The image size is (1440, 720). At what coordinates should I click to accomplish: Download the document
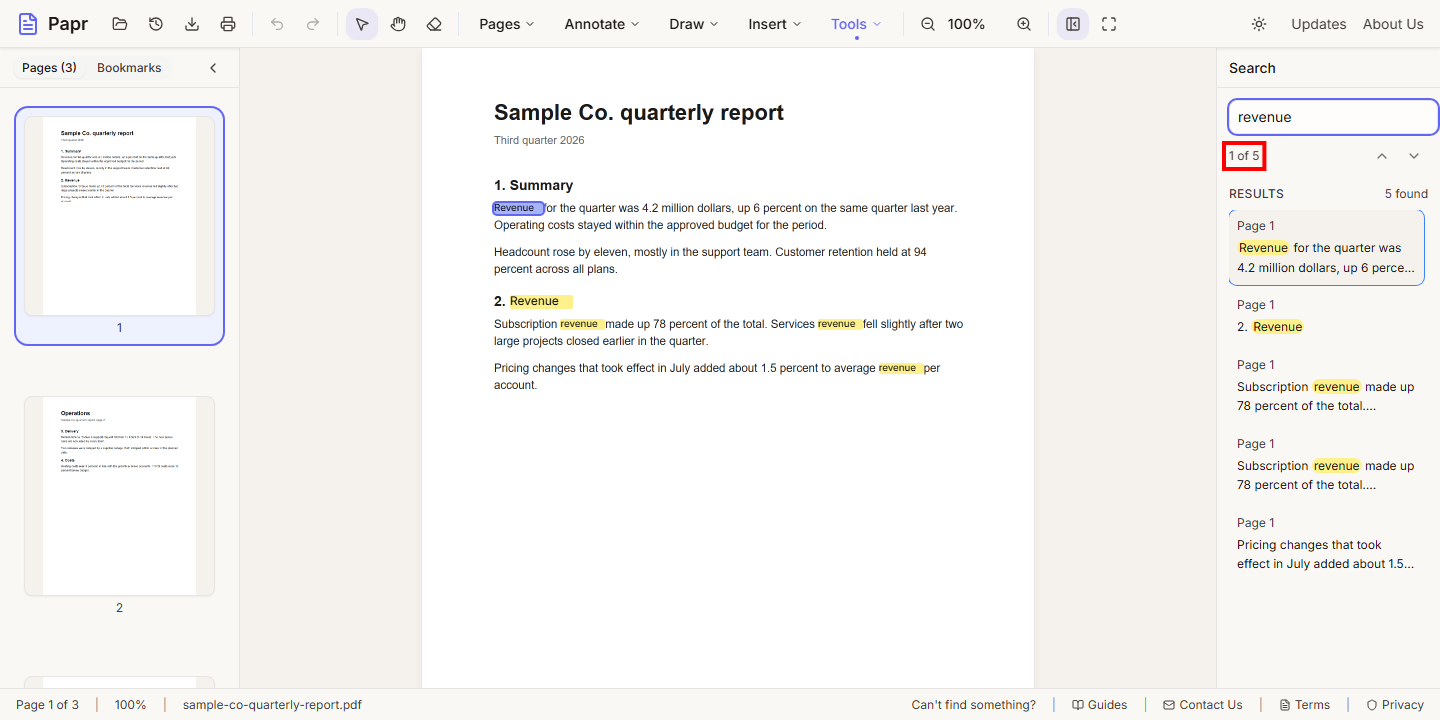tap(192, 24)
